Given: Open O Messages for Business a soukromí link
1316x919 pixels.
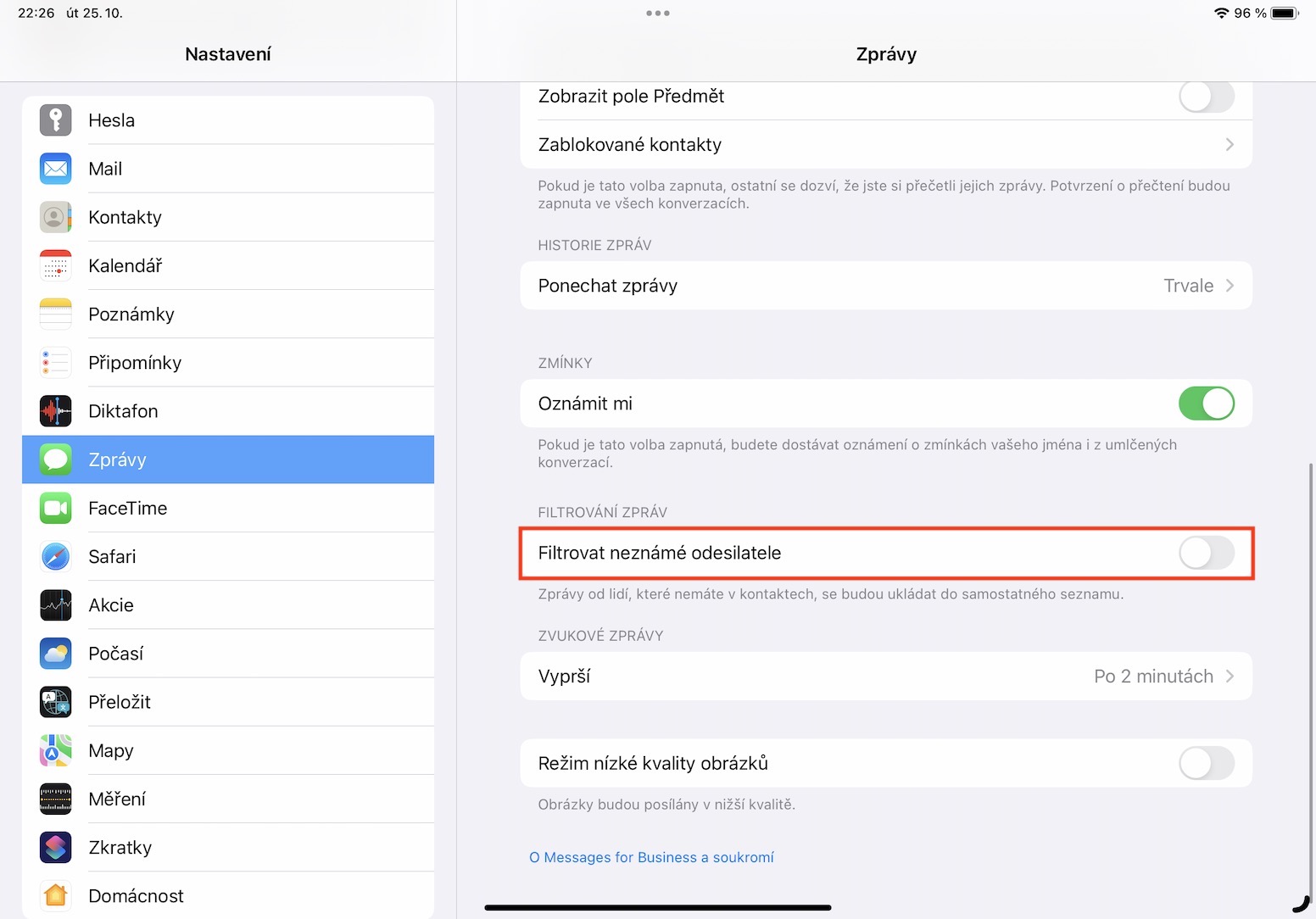Looking at the screenshot, I should point(651,858).
